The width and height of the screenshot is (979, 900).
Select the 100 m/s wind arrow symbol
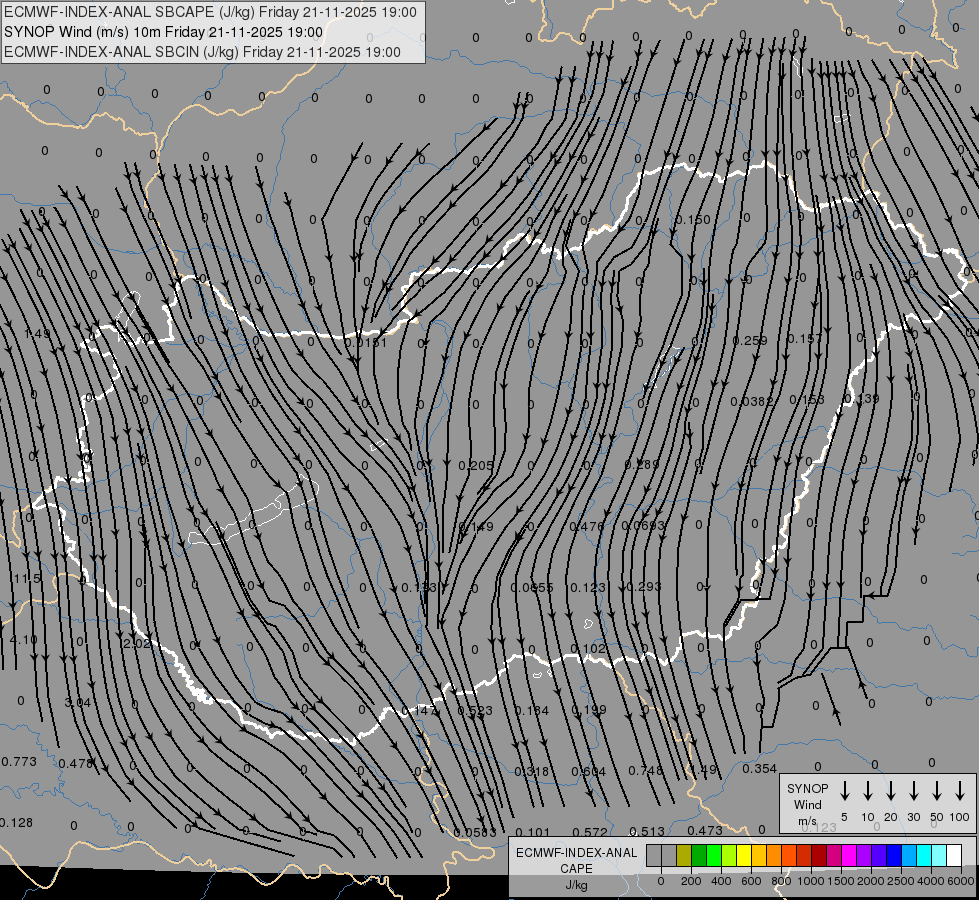point(960,791)
